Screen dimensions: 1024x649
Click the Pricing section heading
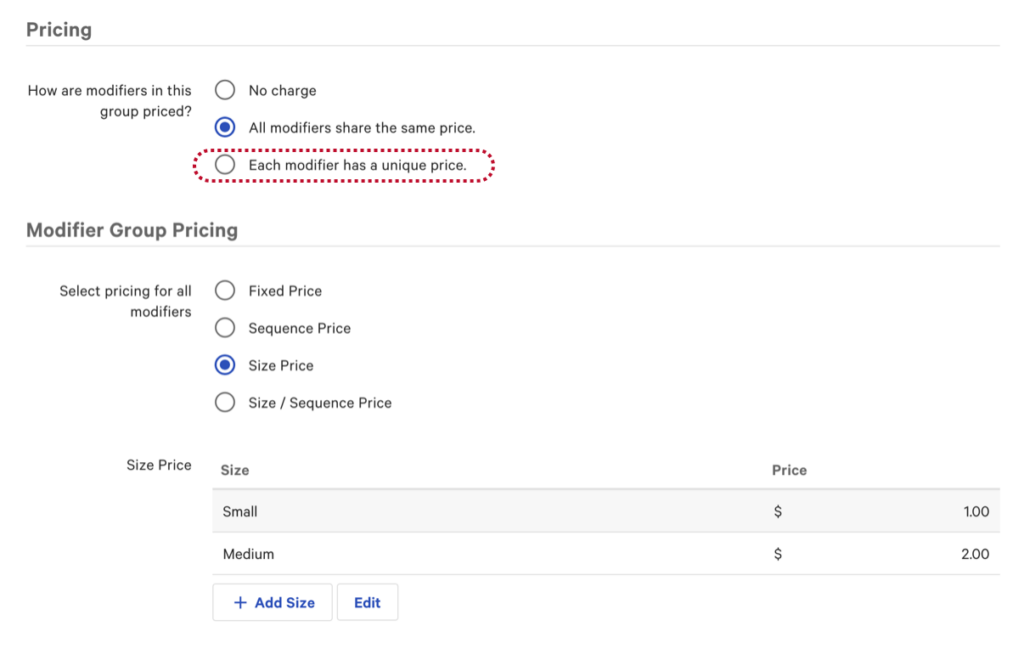pos(59,29)
